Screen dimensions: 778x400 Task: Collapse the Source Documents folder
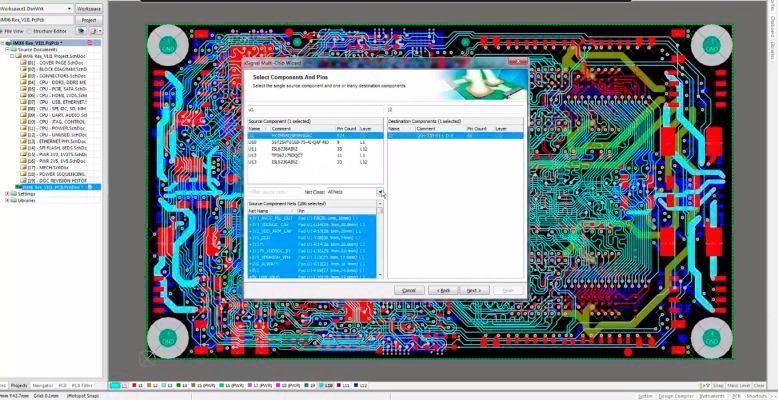[7, 50]
